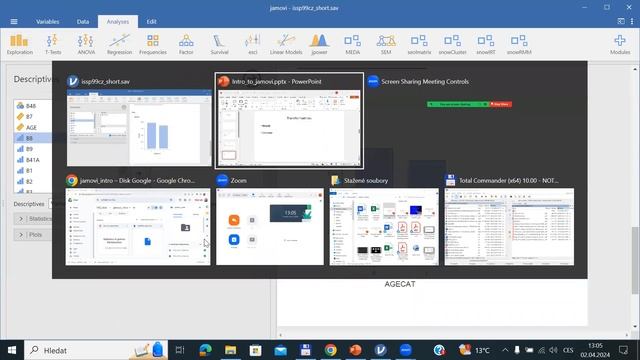The height and width of the screenshot is (360, 640).
Task: Open the notification center
Action: (623, 350)
